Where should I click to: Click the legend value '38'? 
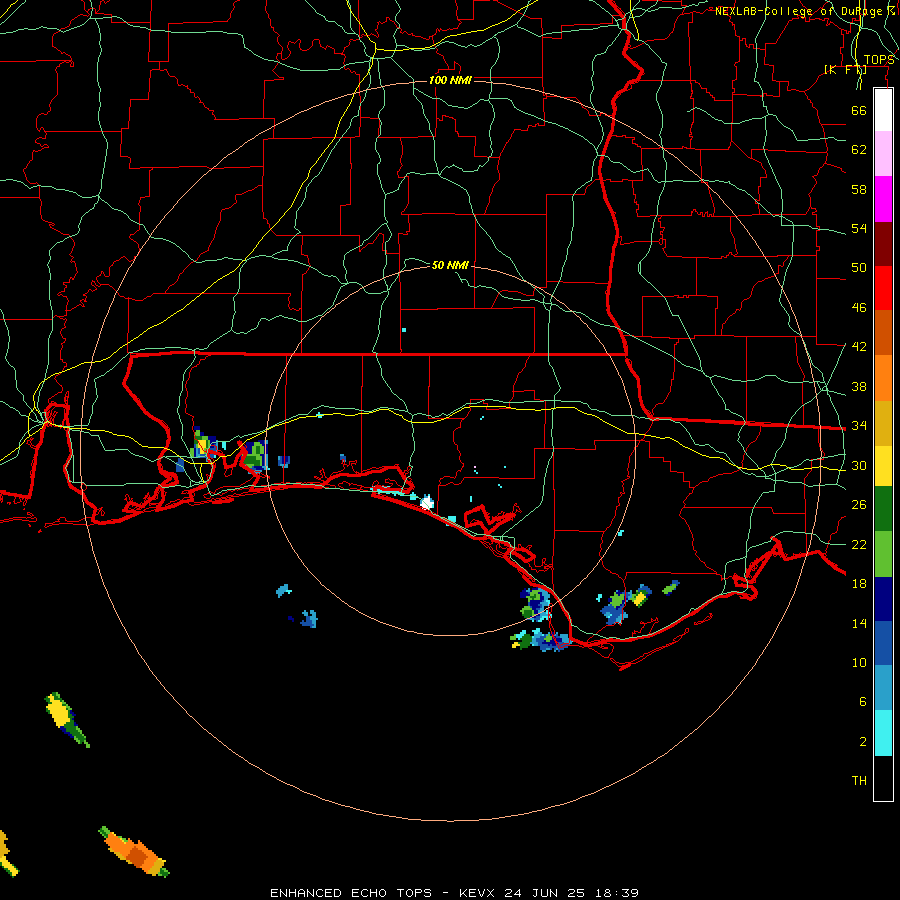[x=859, y=387]
